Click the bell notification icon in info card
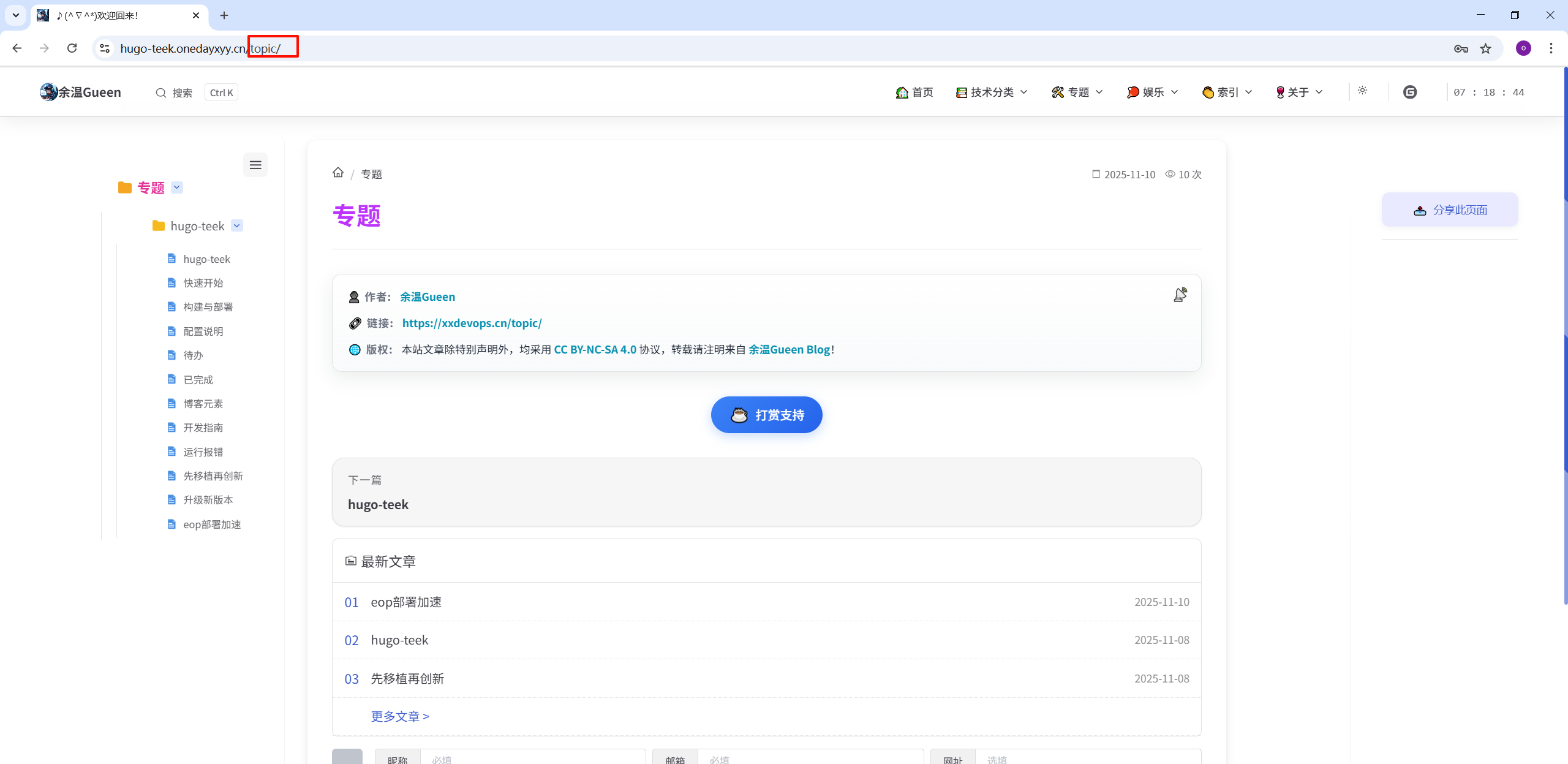The image size is (1568, 764). click(1180, 295)
